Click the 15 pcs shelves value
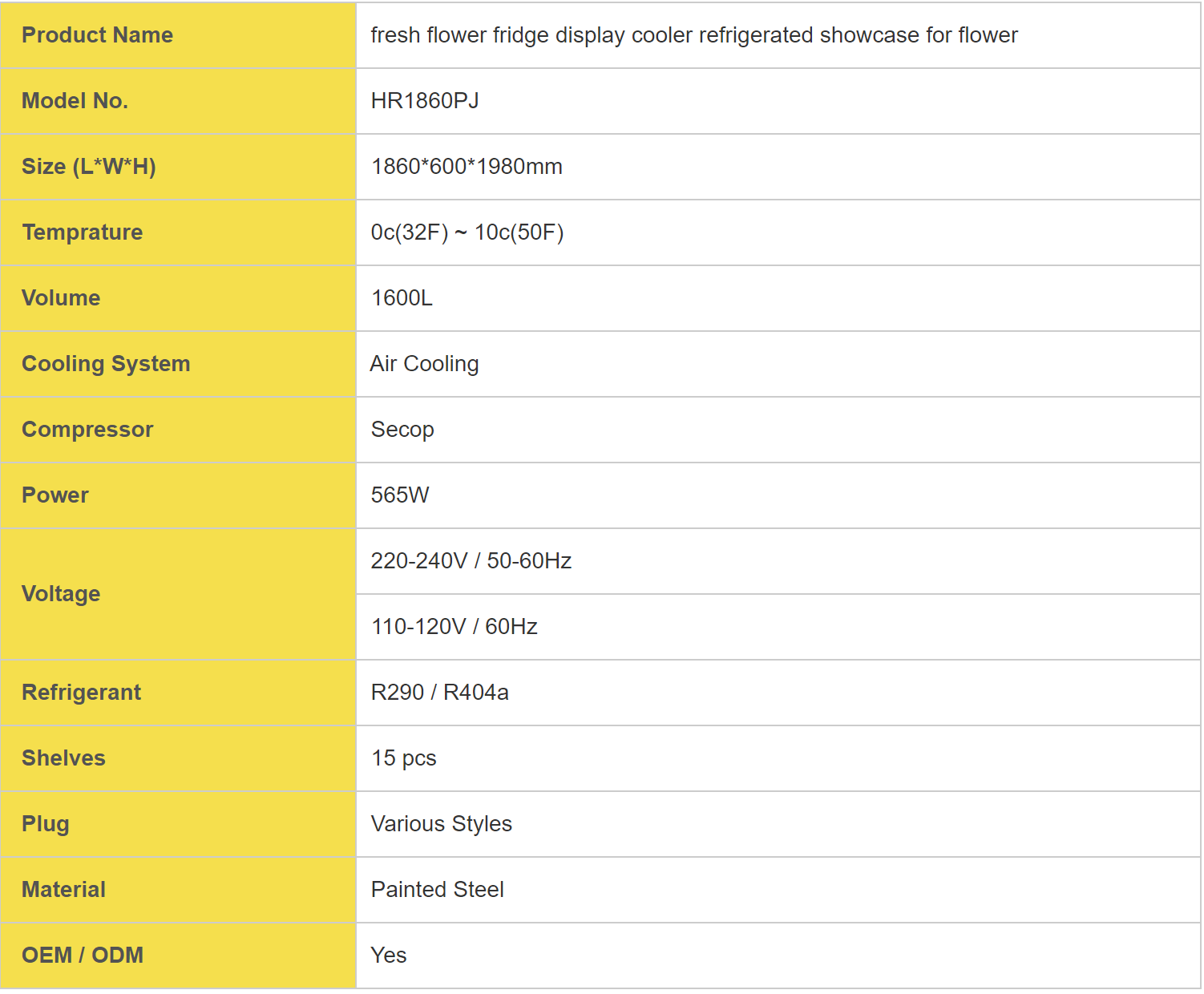The width and height of the screenshot is (1204, 994). point(403,758)
